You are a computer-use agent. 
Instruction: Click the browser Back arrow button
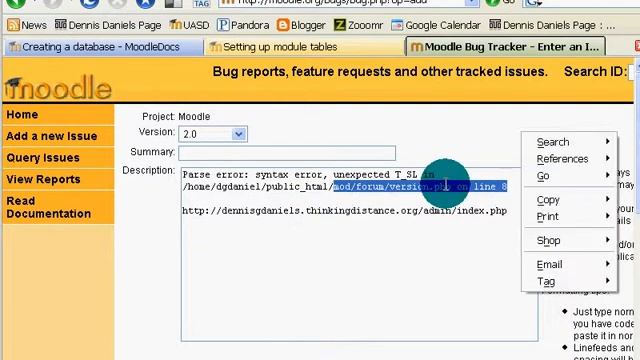pyautogui.click(x=16, y=3)
